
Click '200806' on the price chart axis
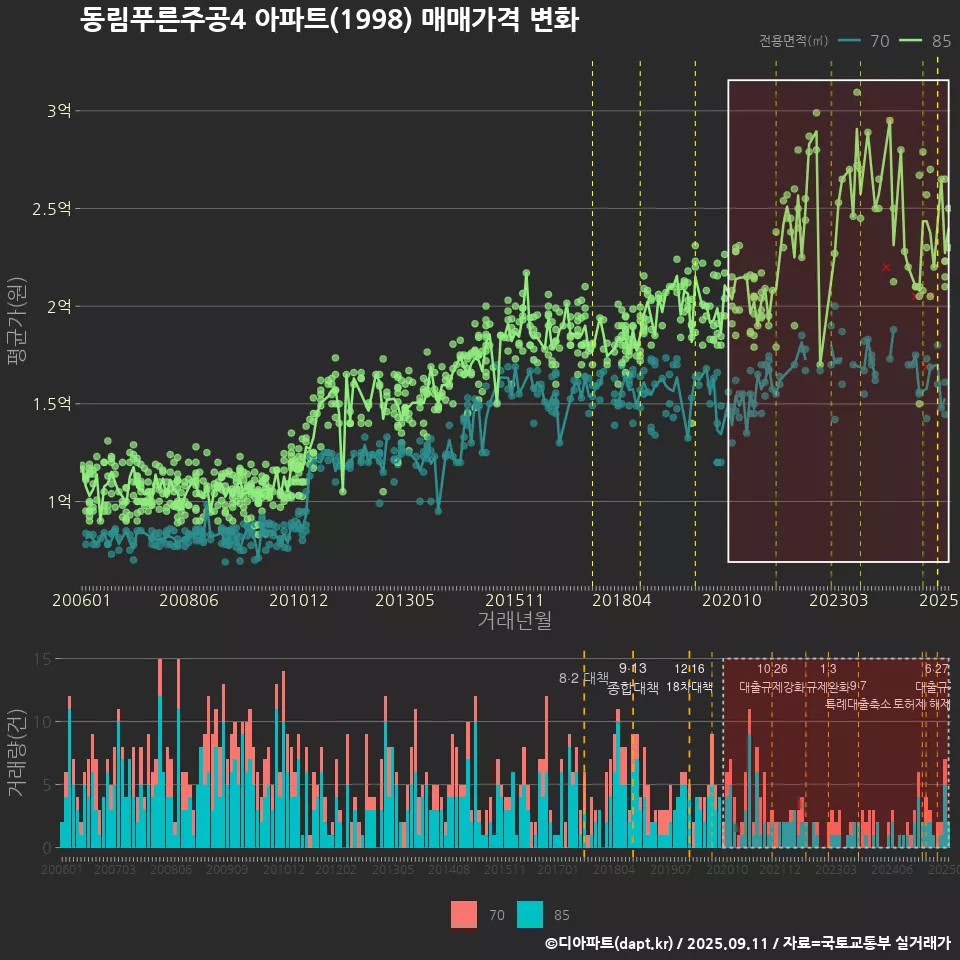(x=189, y=600)
